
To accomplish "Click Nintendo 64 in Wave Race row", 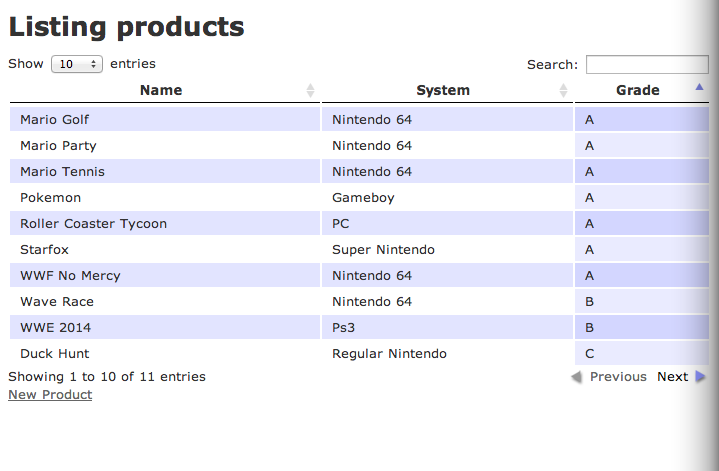I will click(372, 302).
